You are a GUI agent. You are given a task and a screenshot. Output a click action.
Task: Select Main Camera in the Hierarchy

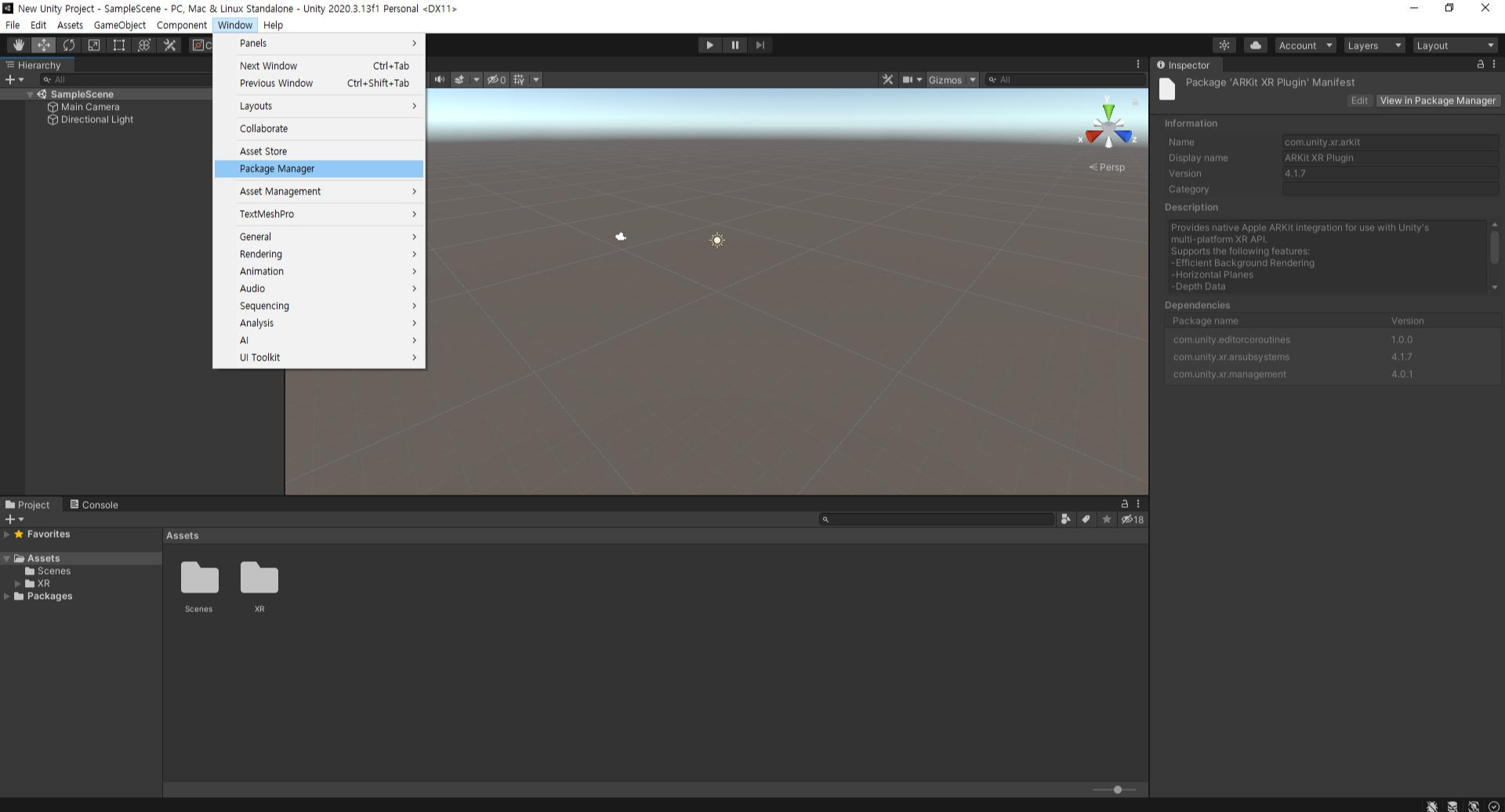tap(90, 107)
